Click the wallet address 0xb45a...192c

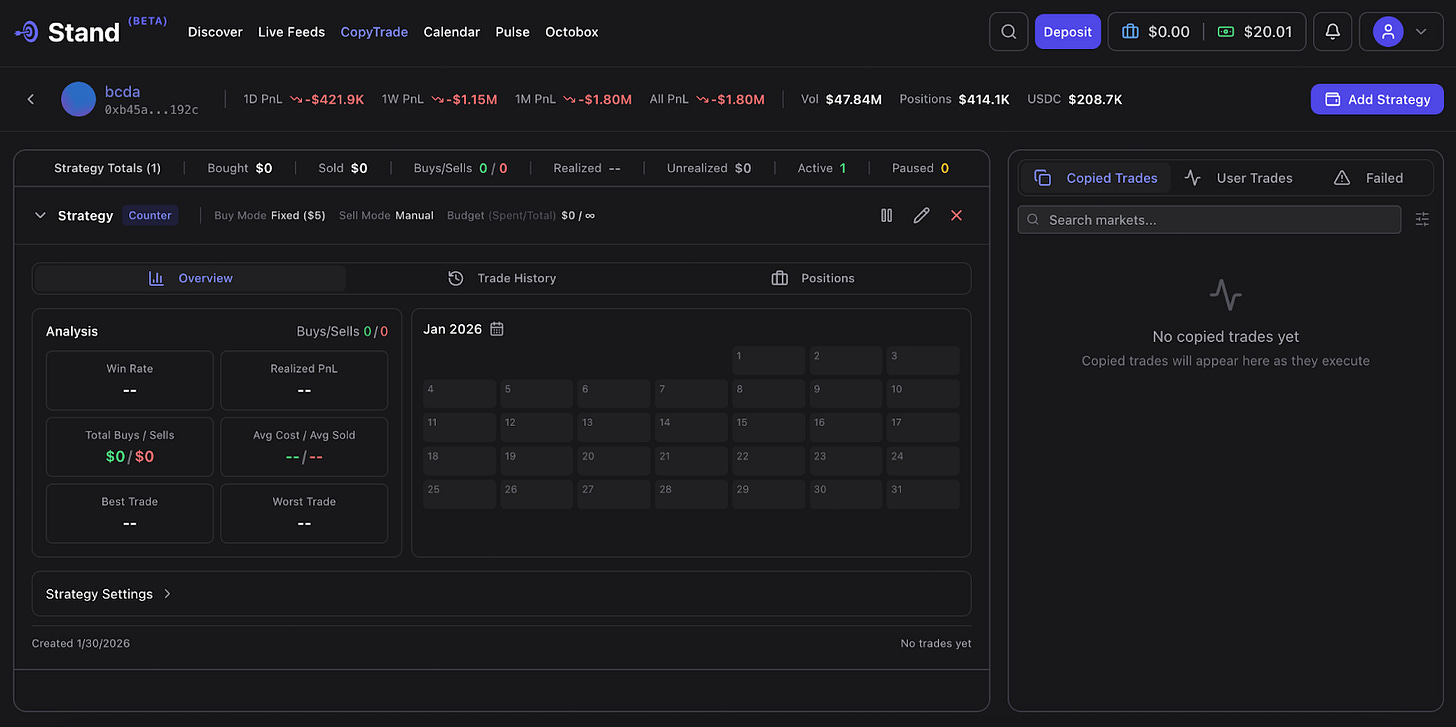pyautogui.click(x=152, y=110)
